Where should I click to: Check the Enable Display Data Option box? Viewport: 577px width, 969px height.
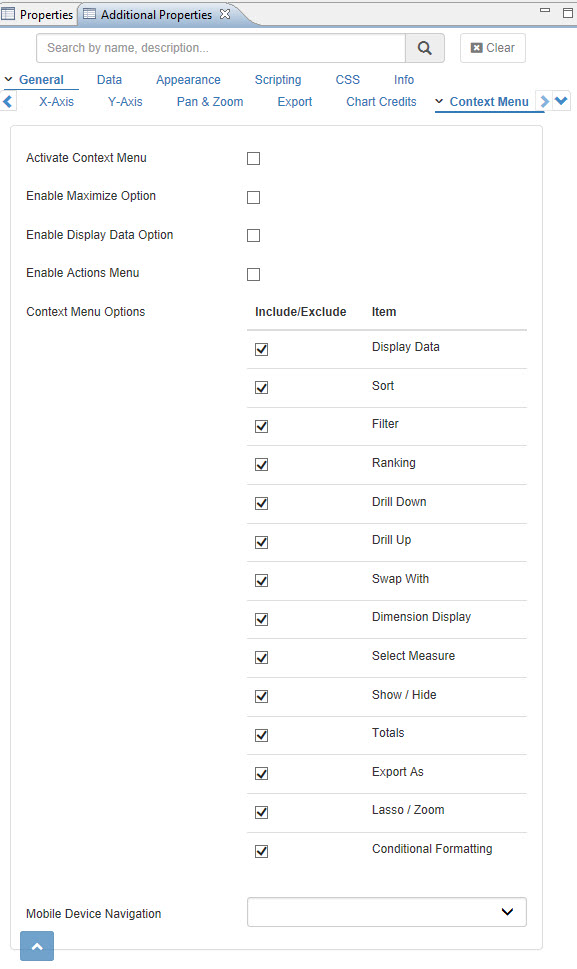[253, 235]
